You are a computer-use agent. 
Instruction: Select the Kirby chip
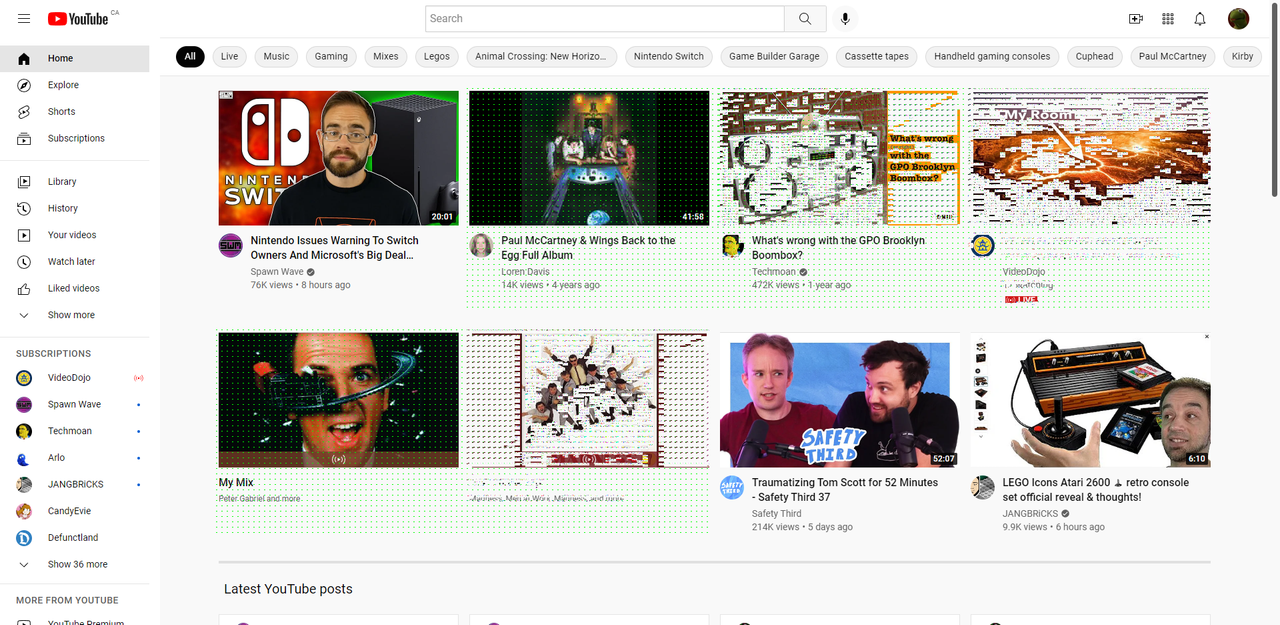click(x=1243, y=56)
